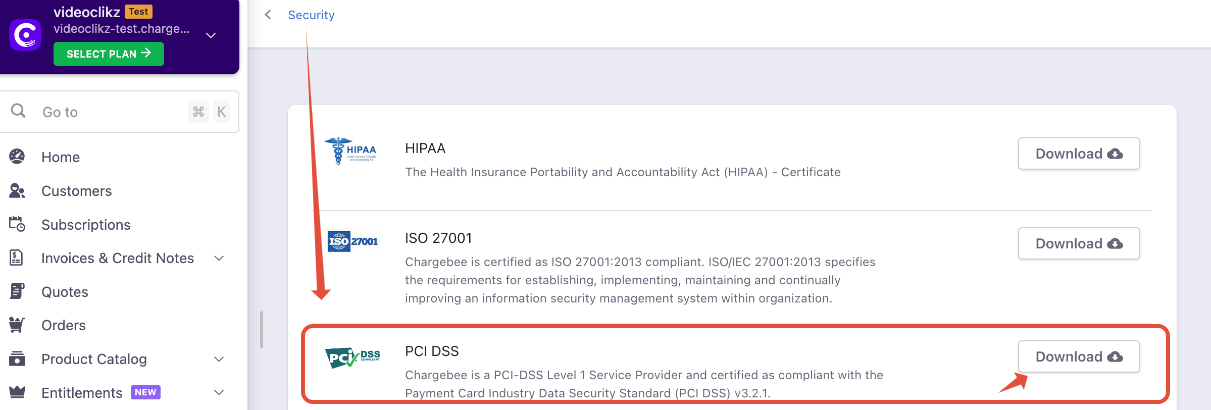Download the PCI DSS certificate
1211x410 pixels.
click(x=1078, y=357)
